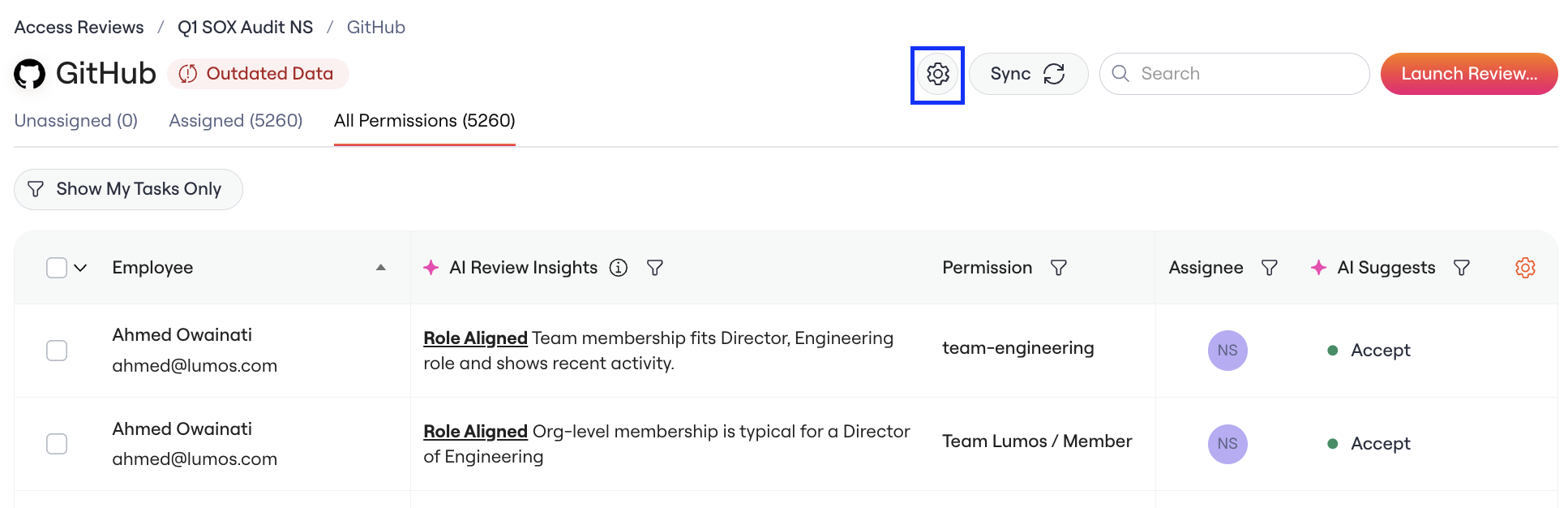Switch to the Assigned (5260) tab
This screenshot has width=1568, height=508.
click(x=236, y=121)
